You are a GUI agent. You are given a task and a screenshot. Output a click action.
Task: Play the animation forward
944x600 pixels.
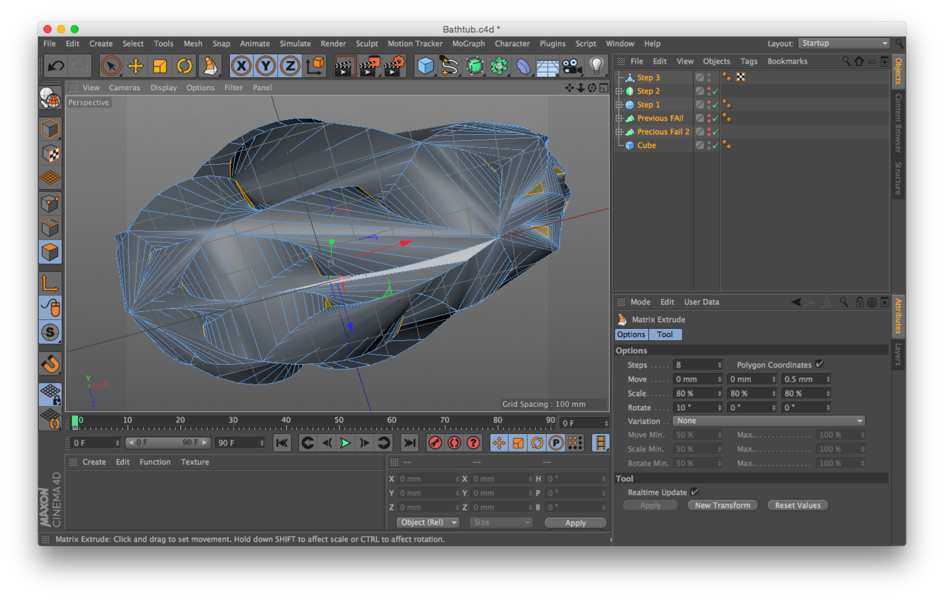(345, 443)
